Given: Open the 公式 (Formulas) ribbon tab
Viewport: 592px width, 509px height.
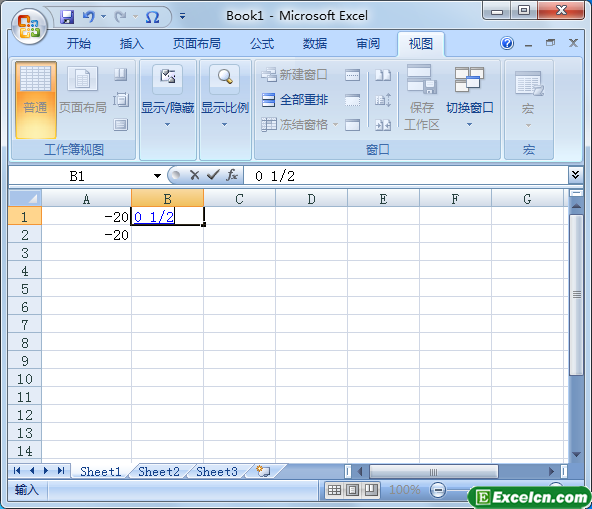Looking at the screenshot, I should click(262, 44).
